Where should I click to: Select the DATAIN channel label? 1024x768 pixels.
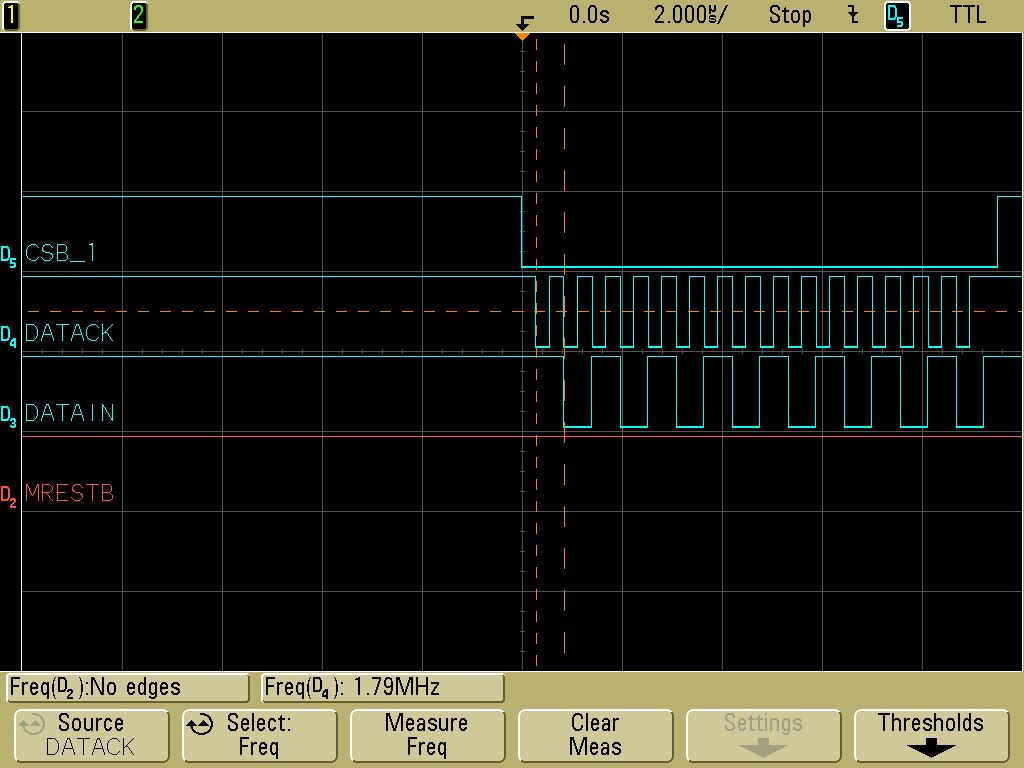click(x=70, y=413)
